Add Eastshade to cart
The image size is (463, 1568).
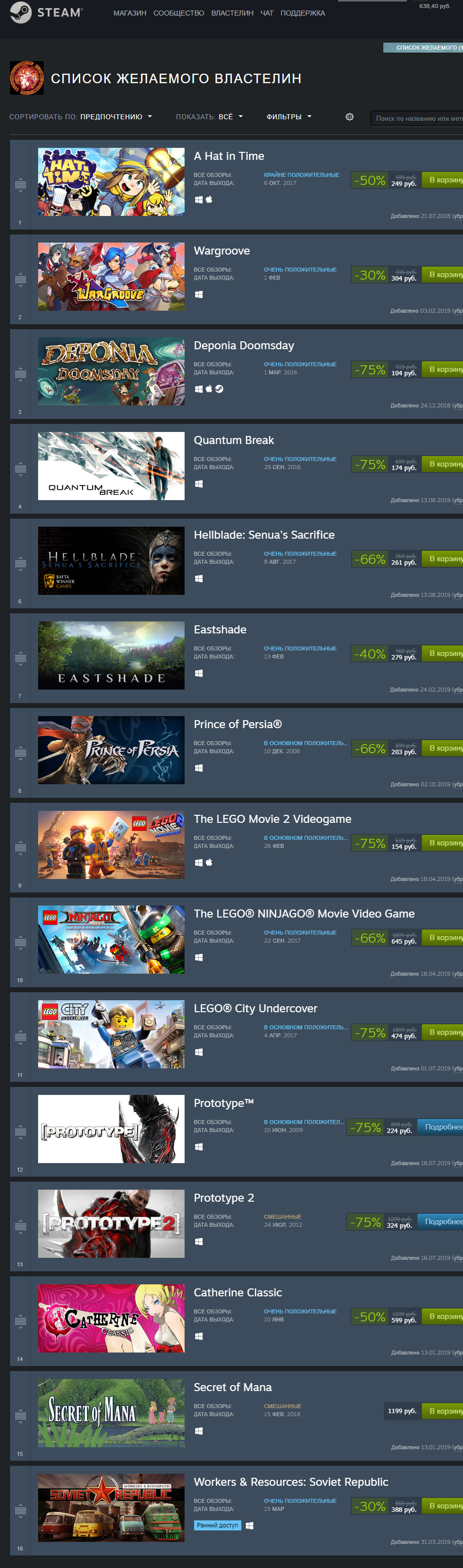[x=442, y=654]
